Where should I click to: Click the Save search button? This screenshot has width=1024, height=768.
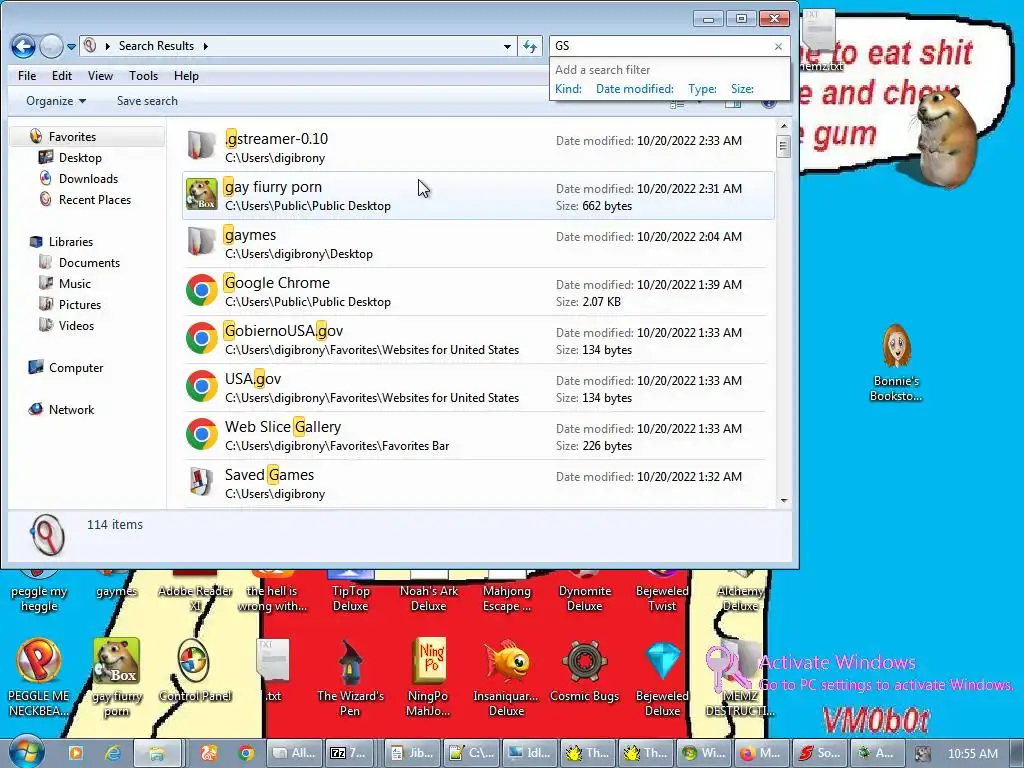click(147, 101)
